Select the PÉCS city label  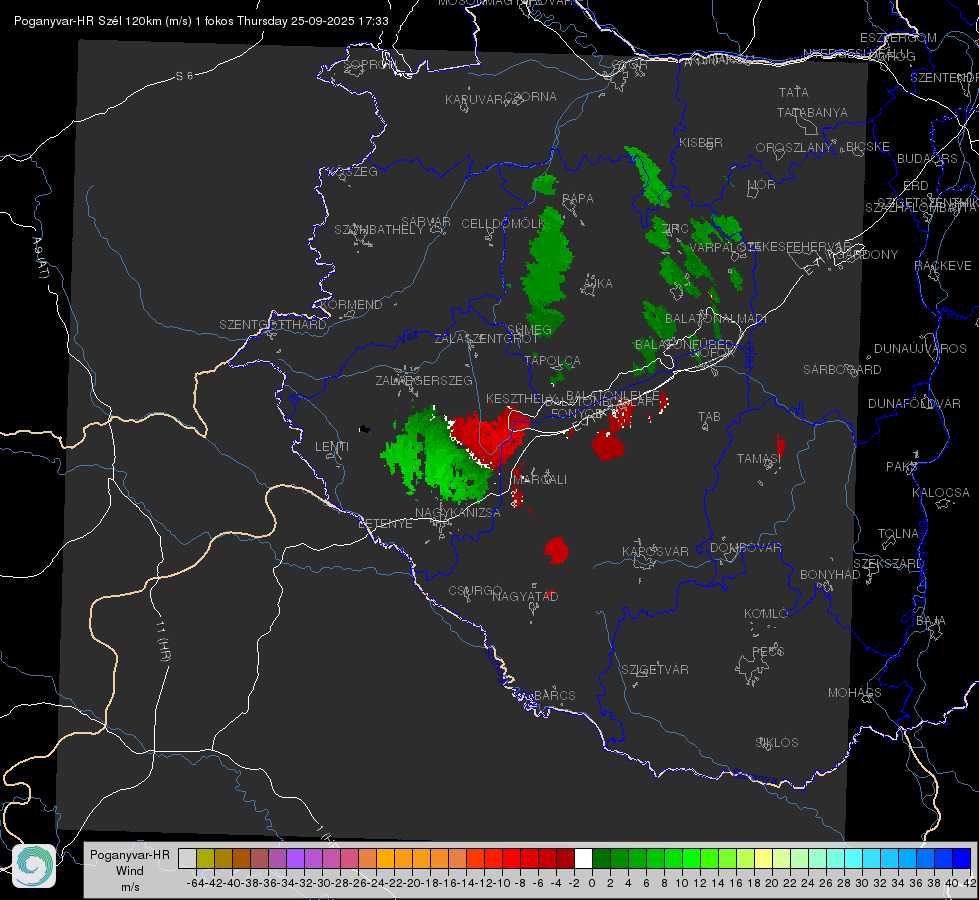click(767, 652)
